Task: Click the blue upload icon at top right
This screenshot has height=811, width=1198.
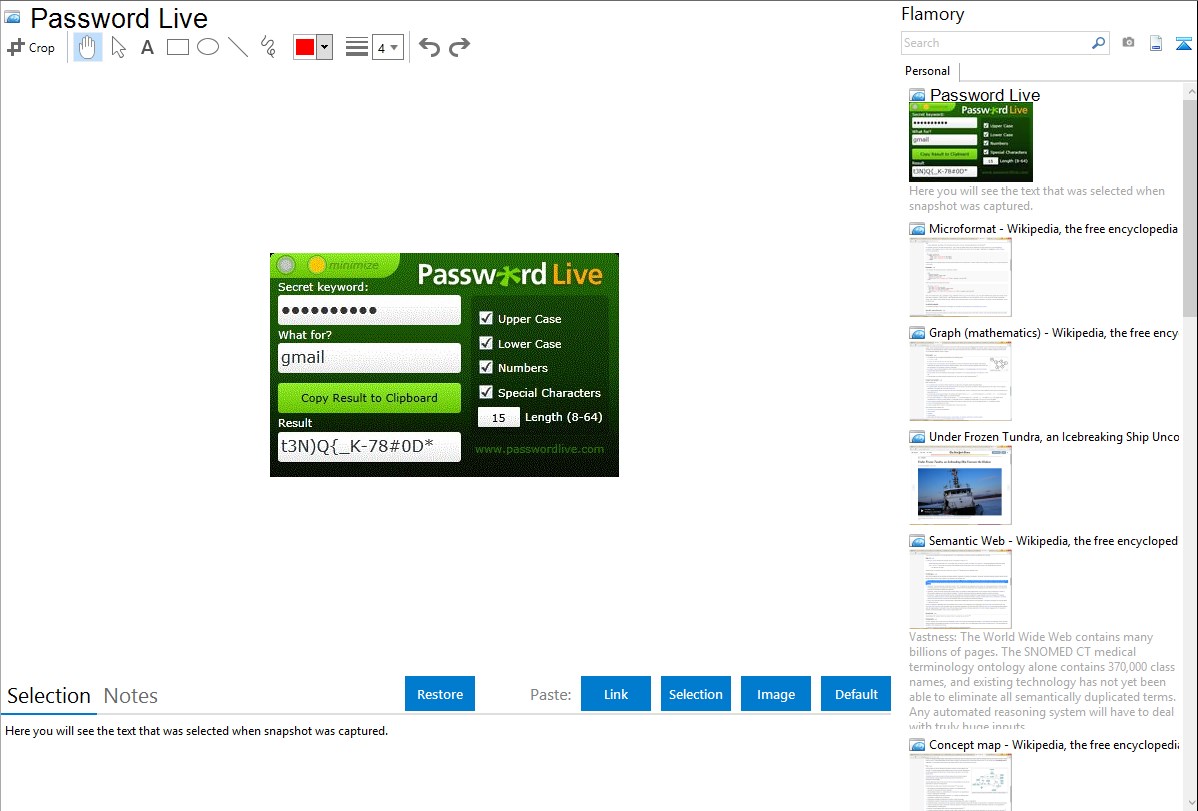Action: pos(1183,43)
